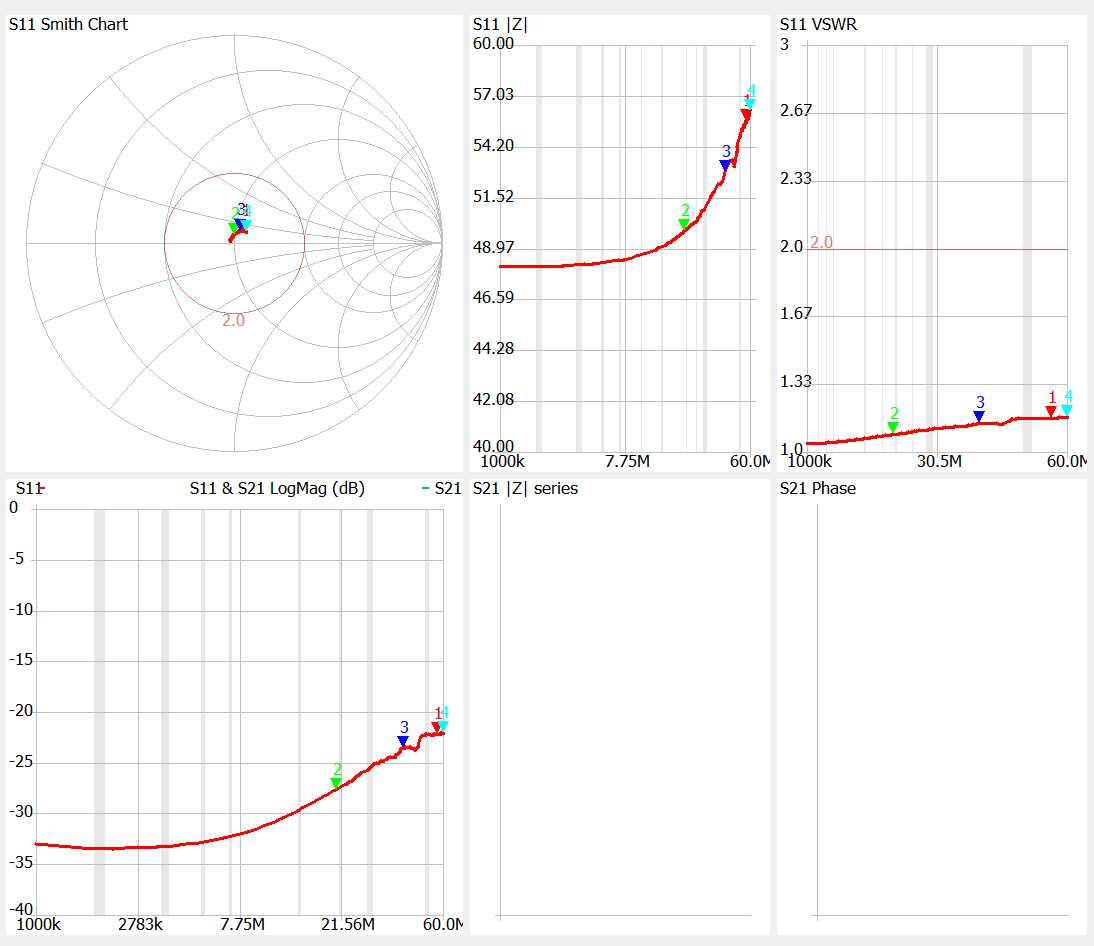The width and height of the screenshot is (1094, 946).
Task: Click cyan marker 4 on S11 |Z| chart
Action: pyautogui.click(x=750, y=104)
